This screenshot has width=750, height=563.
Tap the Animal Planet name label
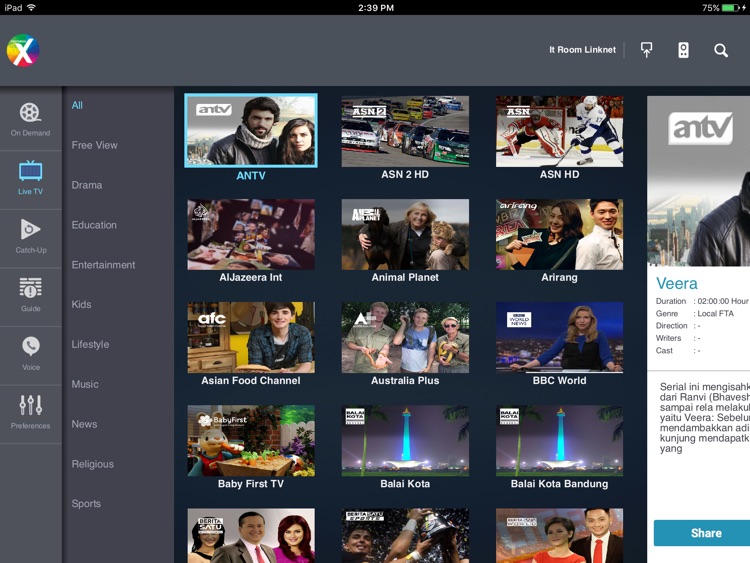405,277
